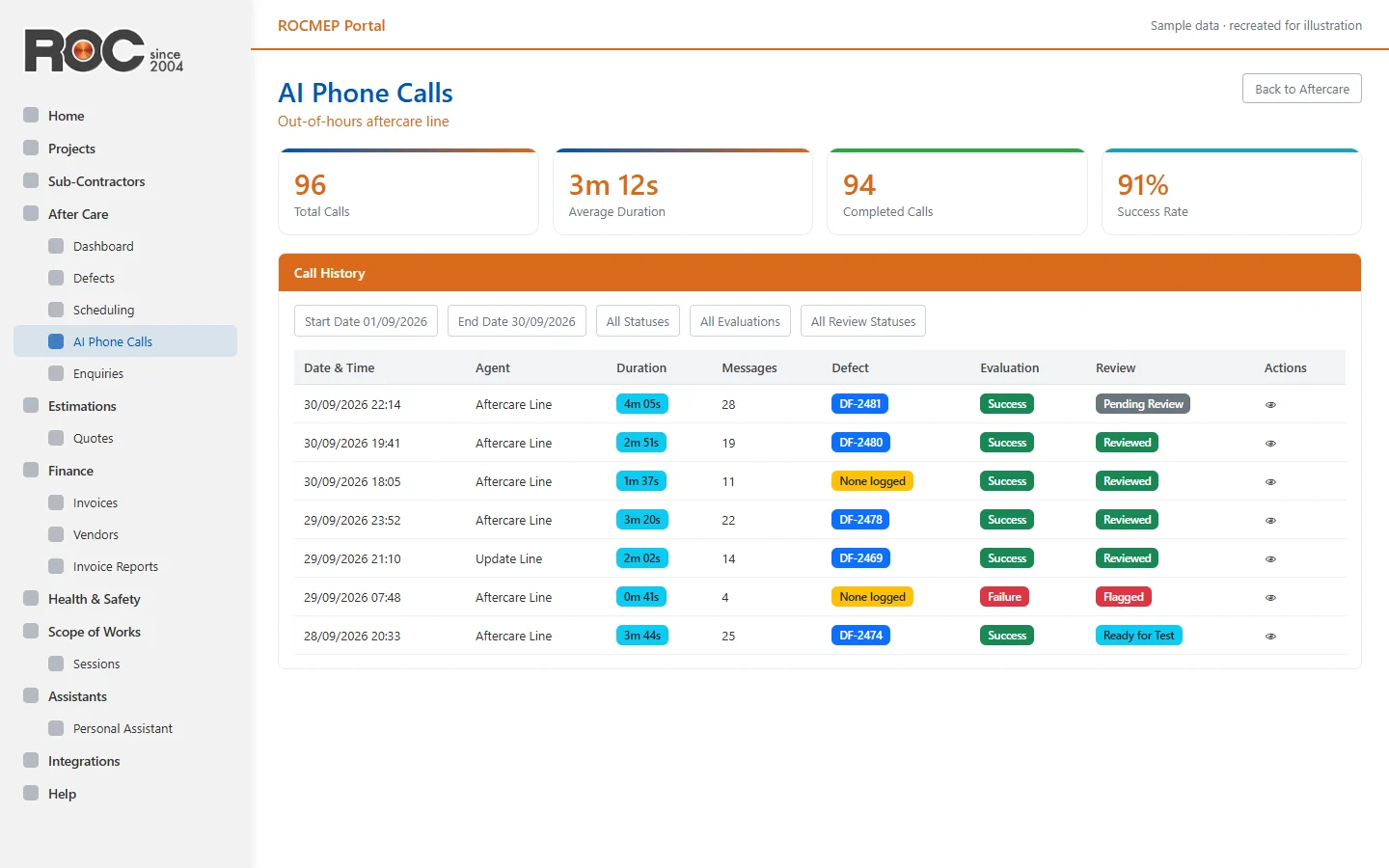This screenshot has height=868, width=1389.
Task: Click the Failure evaluation badge
Action: tap(1004, 597)
